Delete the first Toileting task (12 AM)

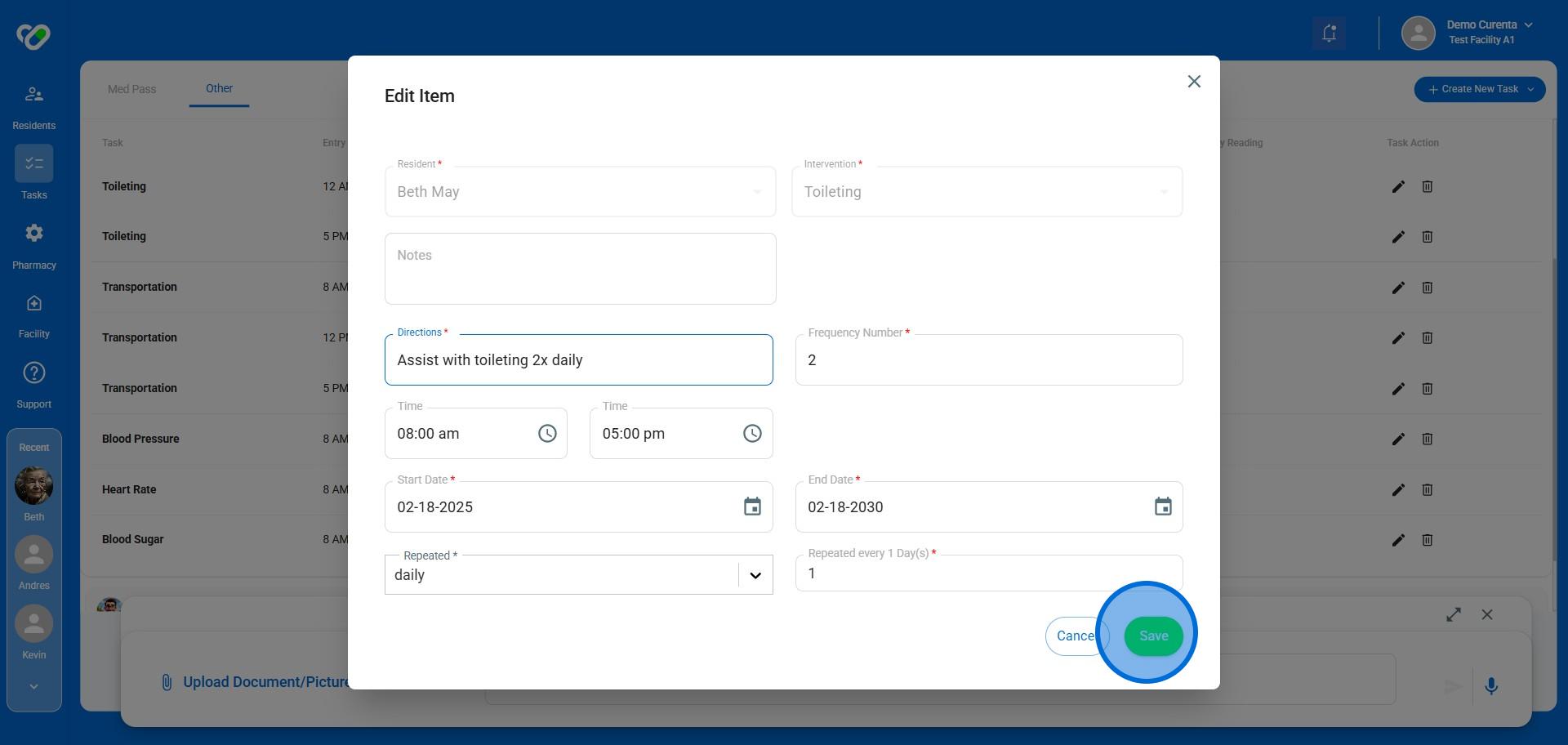(x=1427, y=186)
